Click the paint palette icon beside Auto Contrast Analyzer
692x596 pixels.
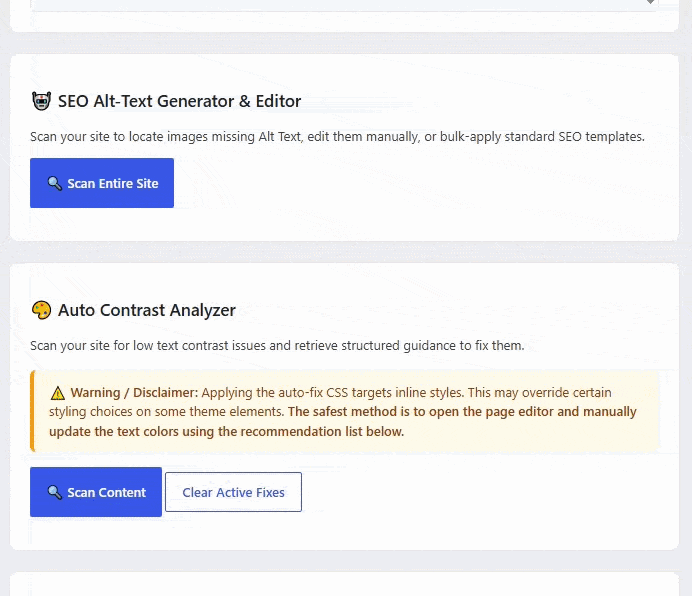(41, 310)
